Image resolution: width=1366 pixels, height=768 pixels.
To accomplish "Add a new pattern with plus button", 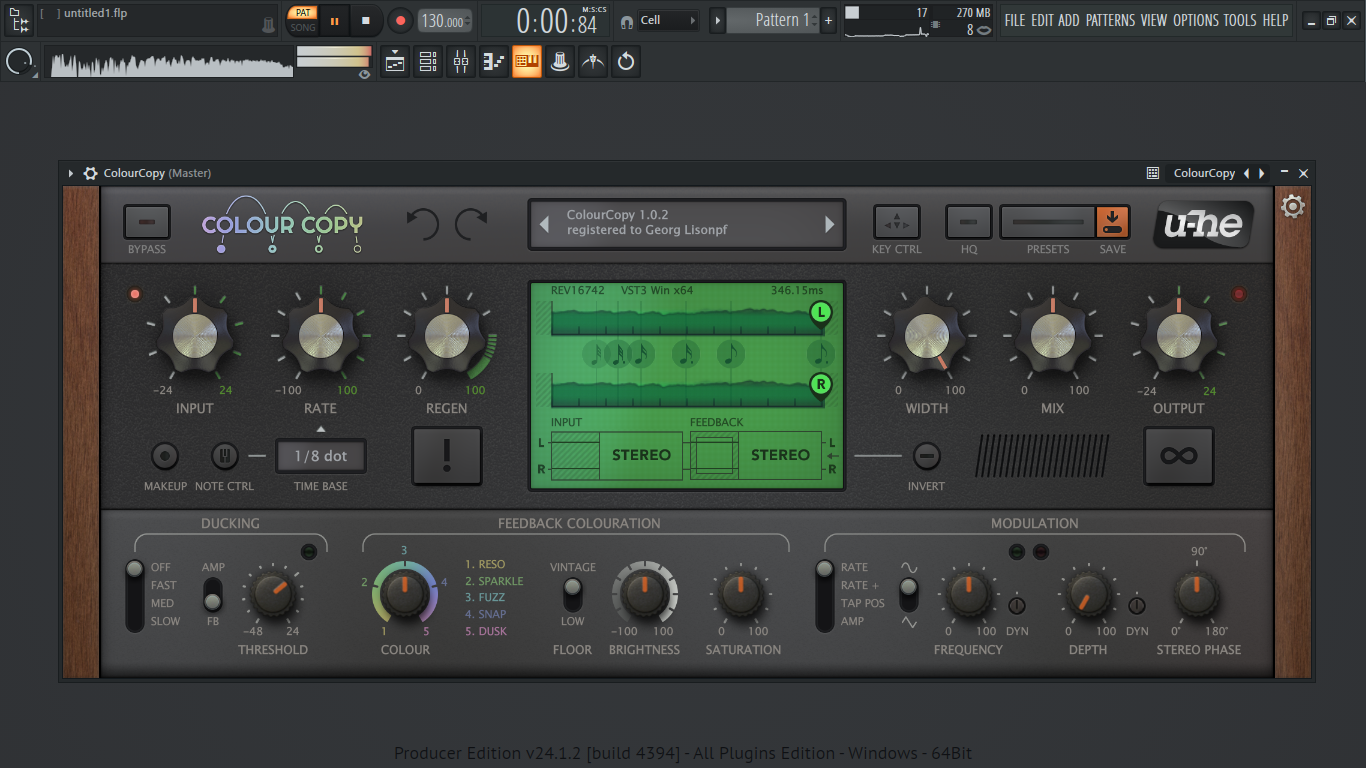I will pos(828,20).
